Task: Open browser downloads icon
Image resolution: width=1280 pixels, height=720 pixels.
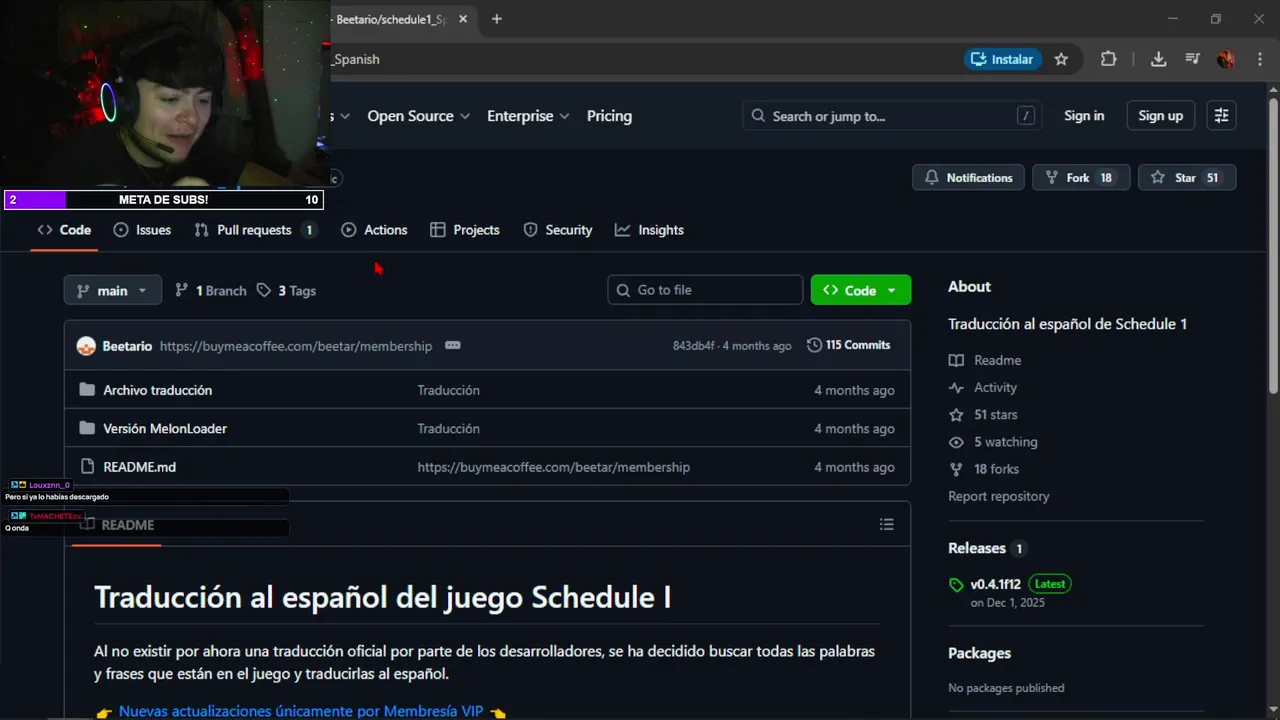Action: pyautogui.click(x=1158, y=59)
